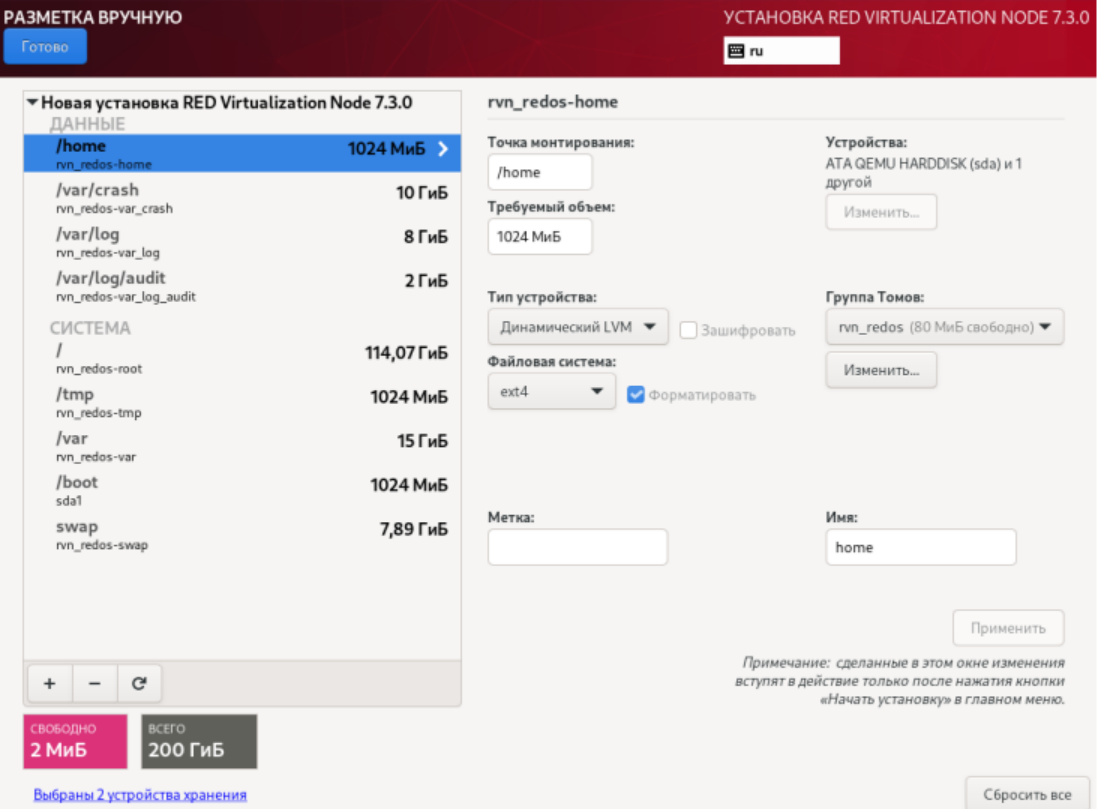Click Изменить button under Группа Томов
Viewport: 1097px width, 809px height.
click(x=881, y=370)
